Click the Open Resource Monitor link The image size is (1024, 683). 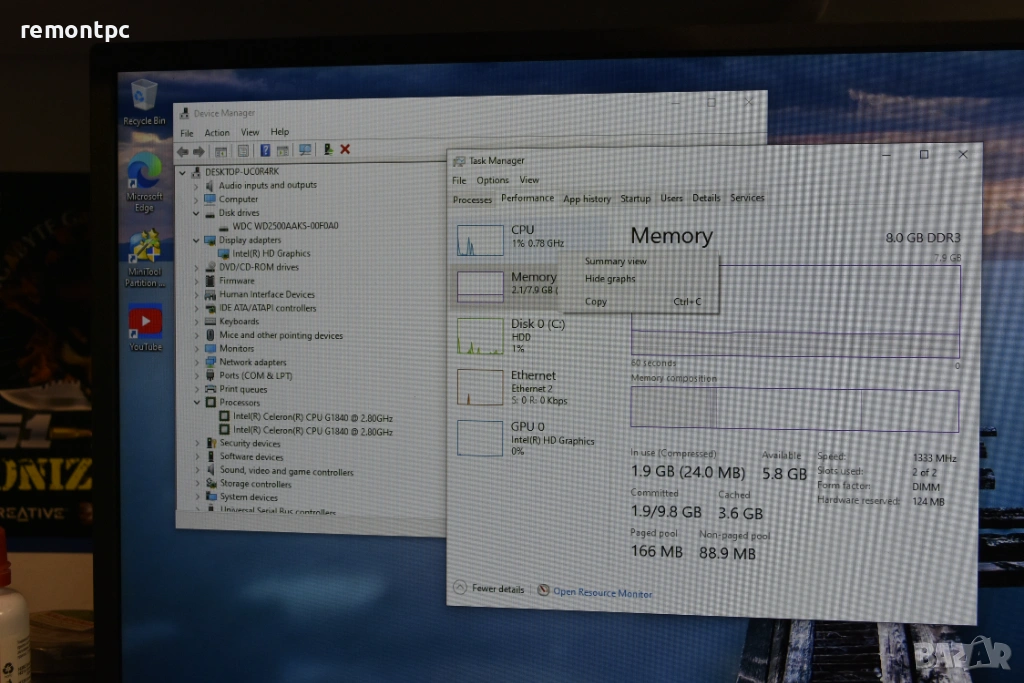[x=602, y=593]
